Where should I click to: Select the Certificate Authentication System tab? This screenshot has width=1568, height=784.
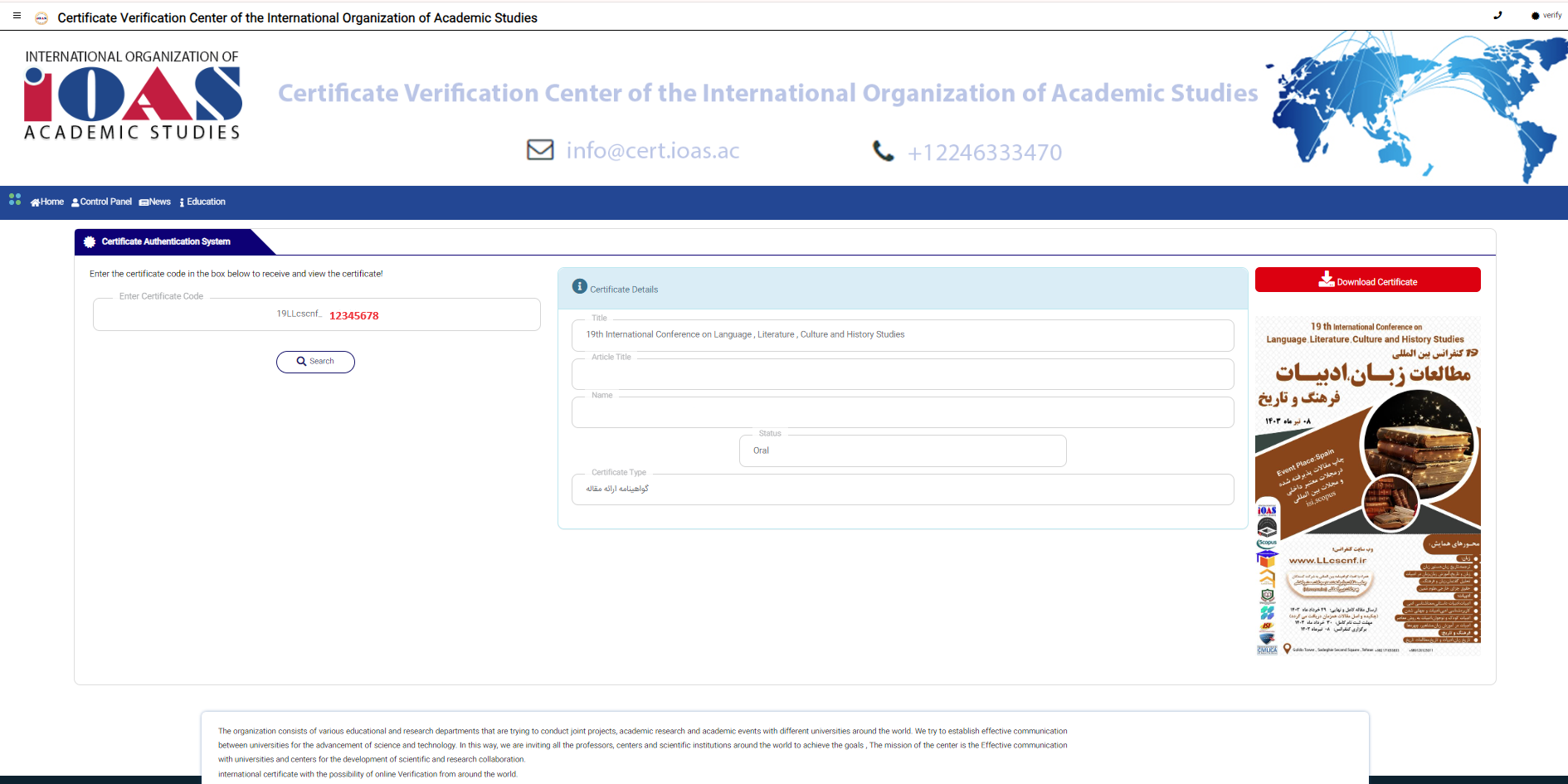tap(164, 241)
